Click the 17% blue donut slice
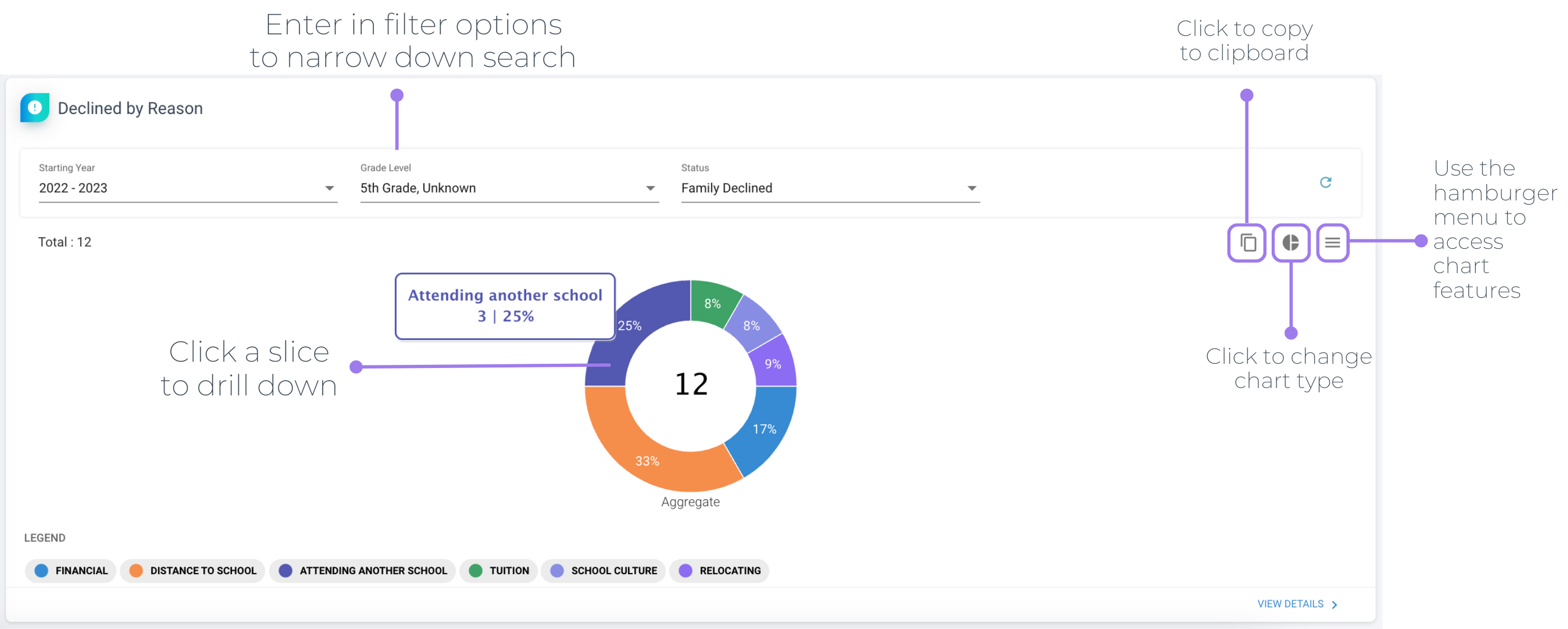Viewport: 1568px width, 629px height. 766,428
